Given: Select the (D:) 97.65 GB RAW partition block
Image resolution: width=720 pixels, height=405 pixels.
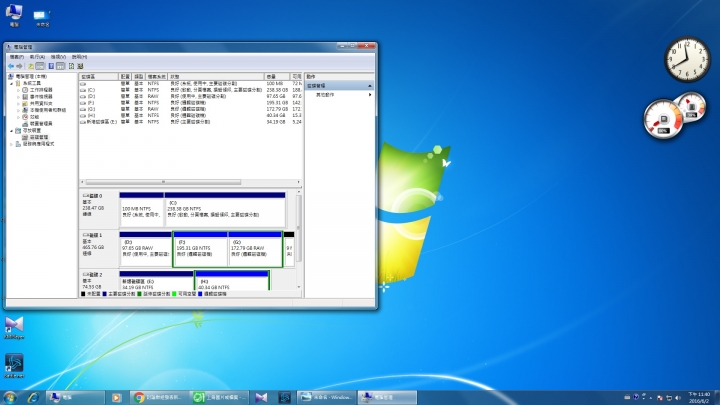Looking at the screenshot, I should point(146,249).
